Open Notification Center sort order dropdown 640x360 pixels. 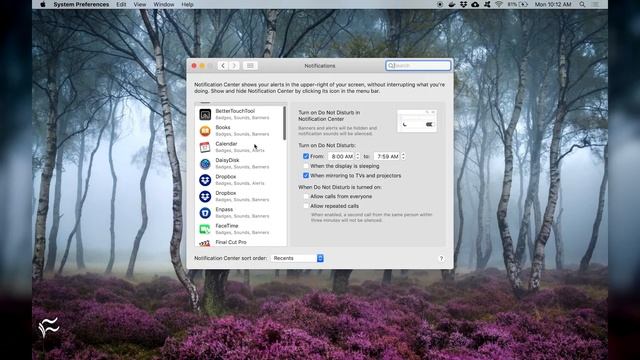click(297, 258)
